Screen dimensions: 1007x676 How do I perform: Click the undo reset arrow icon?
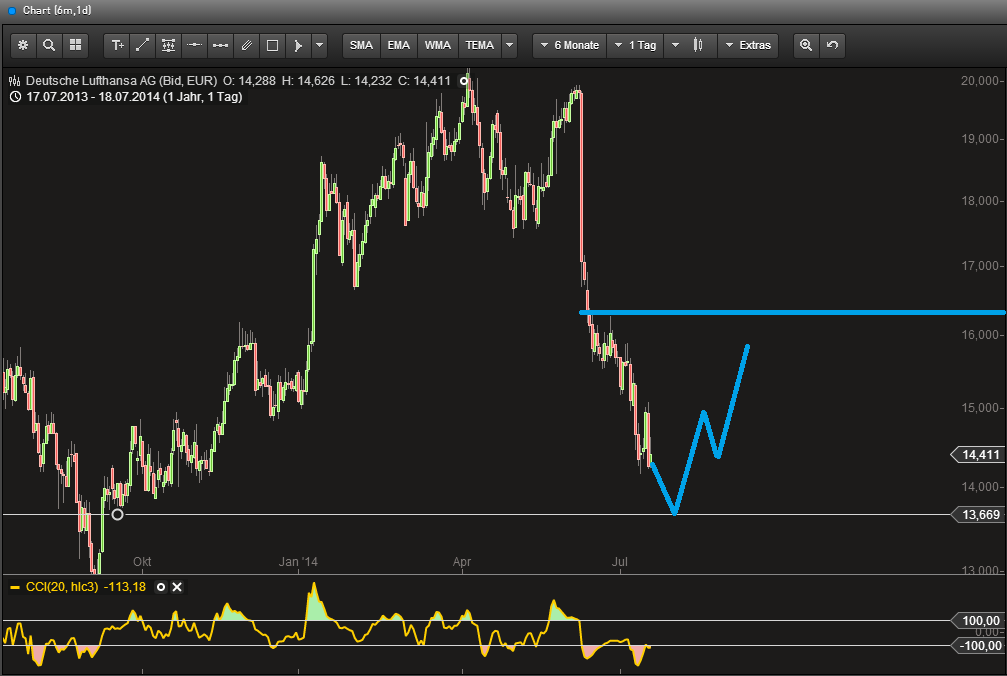pos(832,46)
